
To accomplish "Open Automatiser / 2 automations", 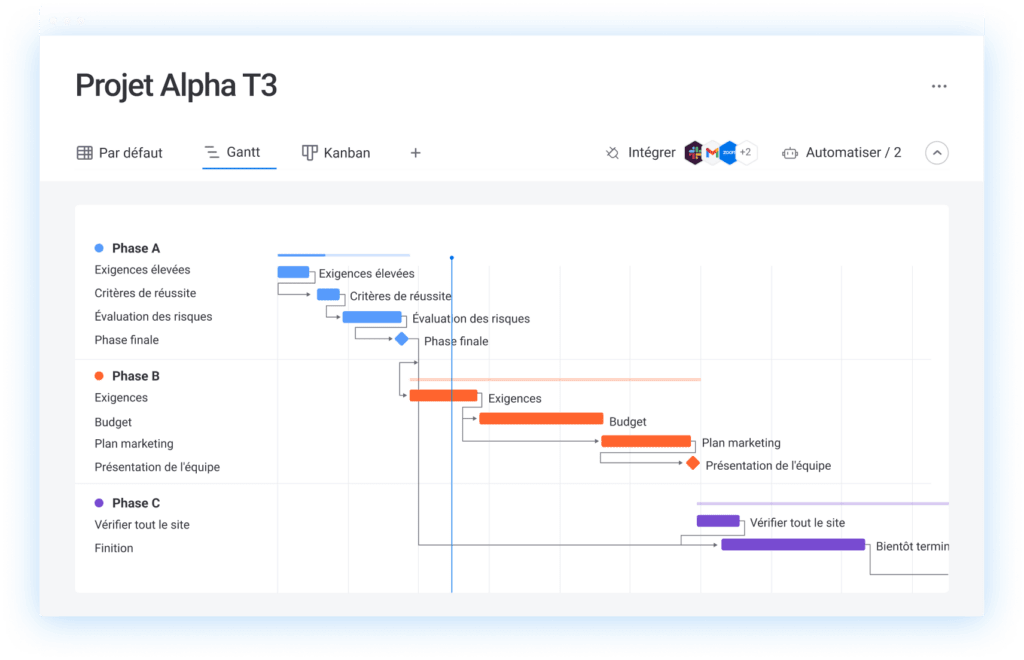I will pos(842,153).
